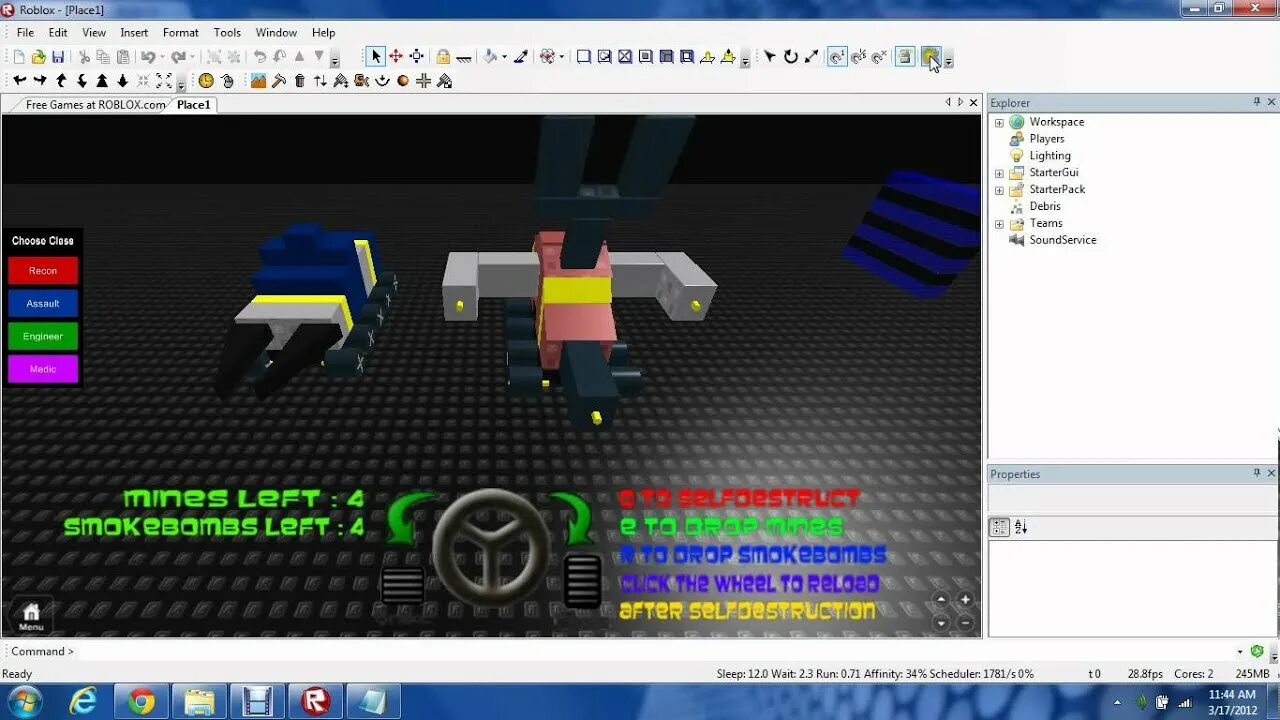Viewport: 1280px width, 720px height.
Task: Click the circular Rotate arrow tool
Action: 791,57
